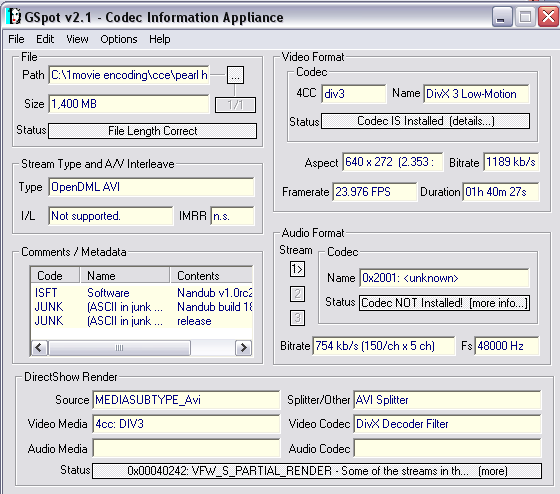This screenshot has width=560, height=494.
Task: Click the VFW_S_PARTIAL_RENDER status (more) button
Action: click(317, 471)
